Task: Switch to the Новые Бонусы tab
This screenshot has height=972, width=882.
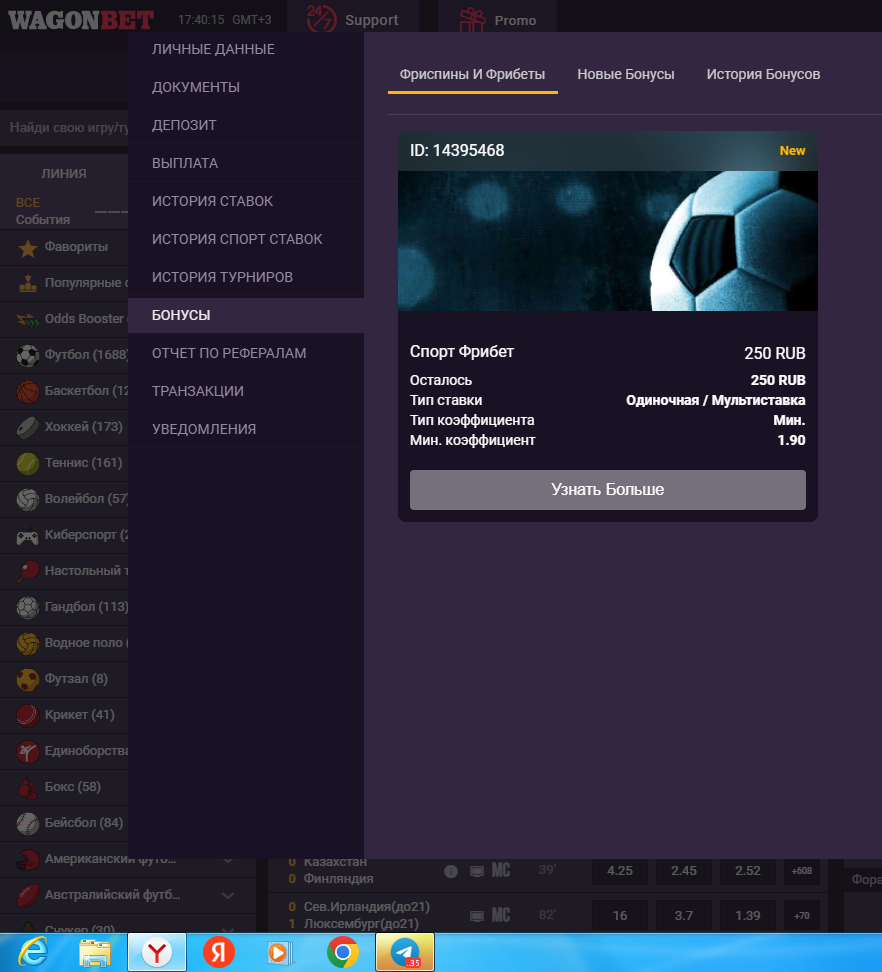Action: coord(626,75)
